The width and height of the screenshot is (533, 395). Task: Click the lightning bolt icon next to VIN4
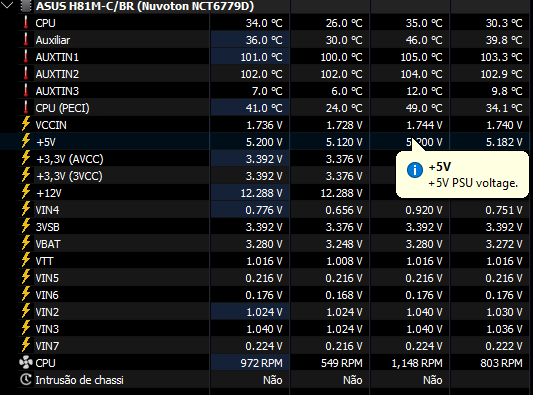(x=26, y=209)
